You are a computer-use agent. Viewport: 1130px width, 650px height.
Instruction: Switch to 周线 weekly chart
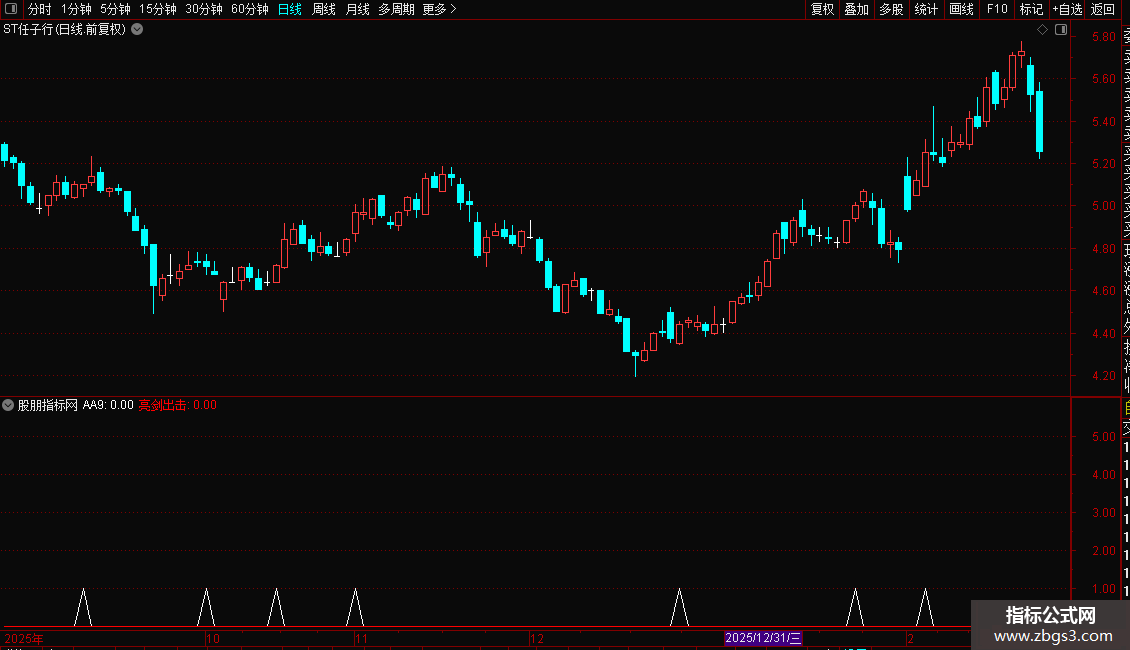324,9
